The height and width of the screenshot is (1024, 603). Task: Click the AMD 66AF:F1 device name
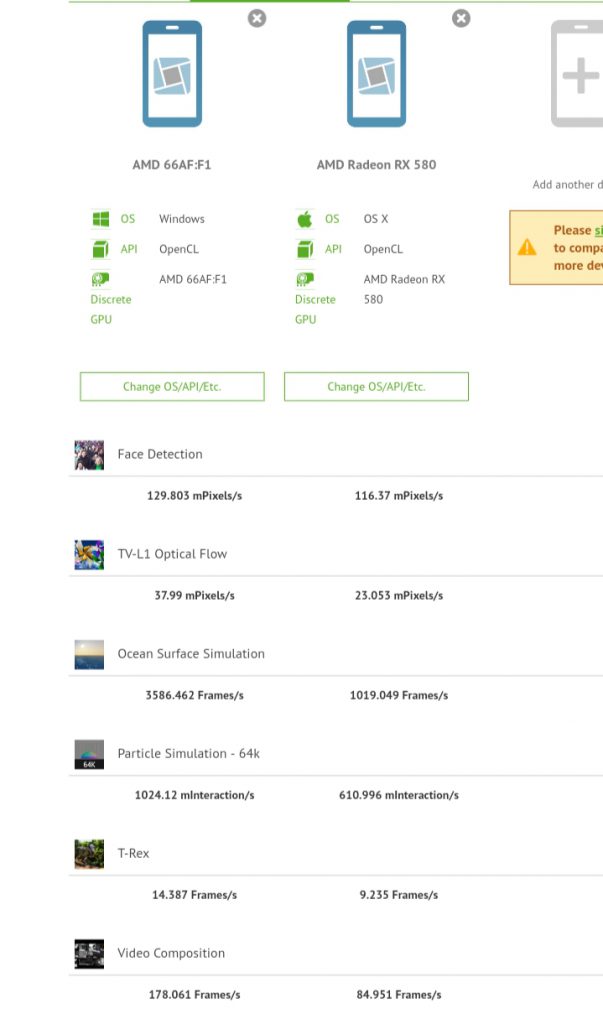click(x=172, y=165)
